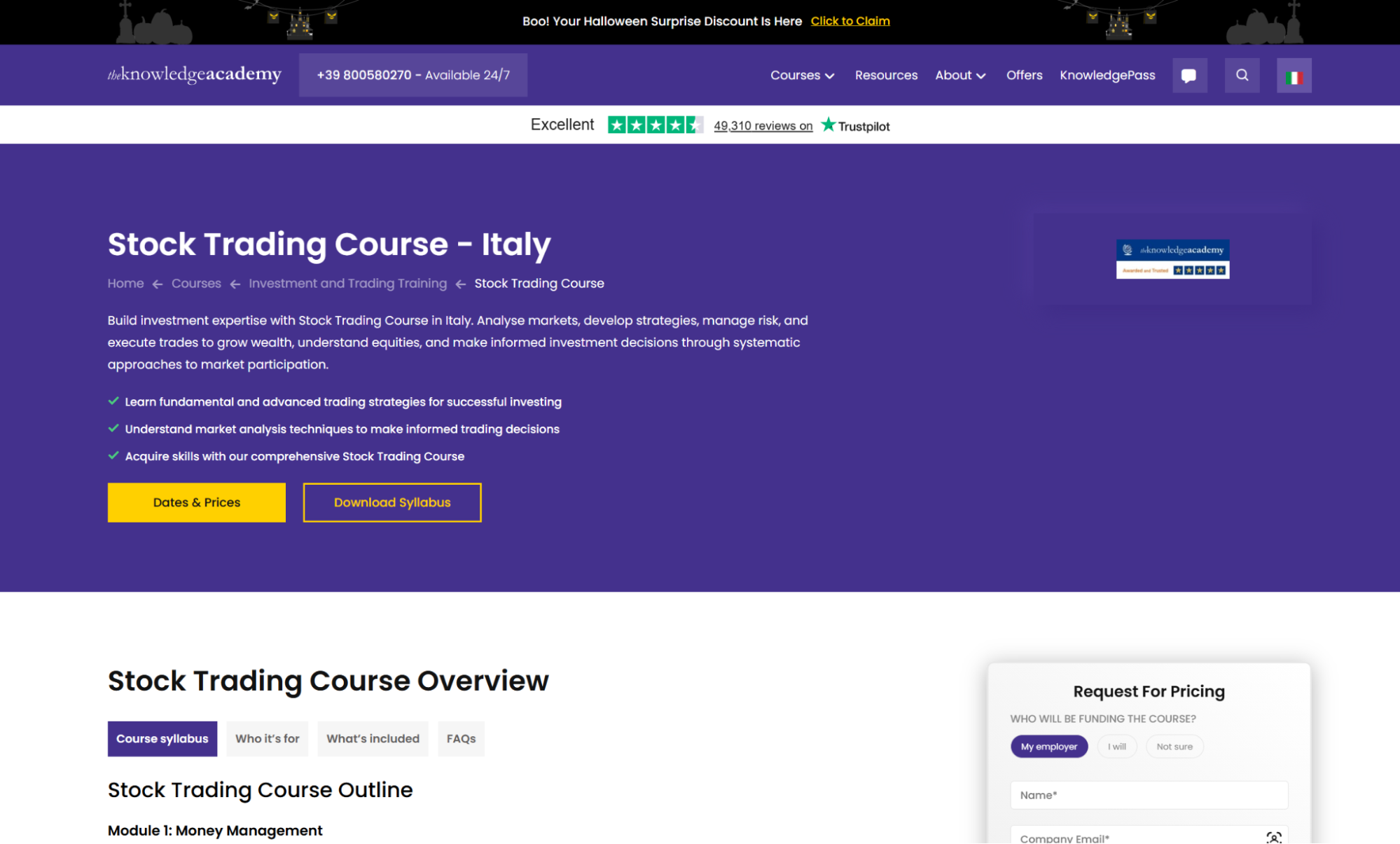Click the search magnifier icon
Image resolution: width=1400 pixels, height=844 pixels.
(1242, 75)
